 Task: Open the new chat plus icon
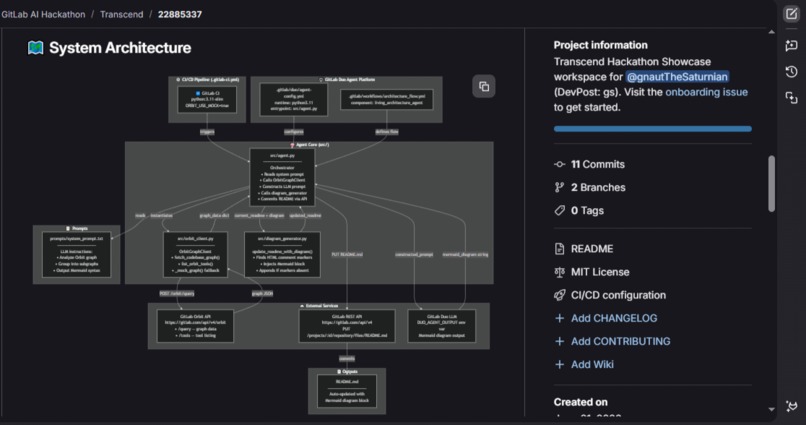(792, 46)
